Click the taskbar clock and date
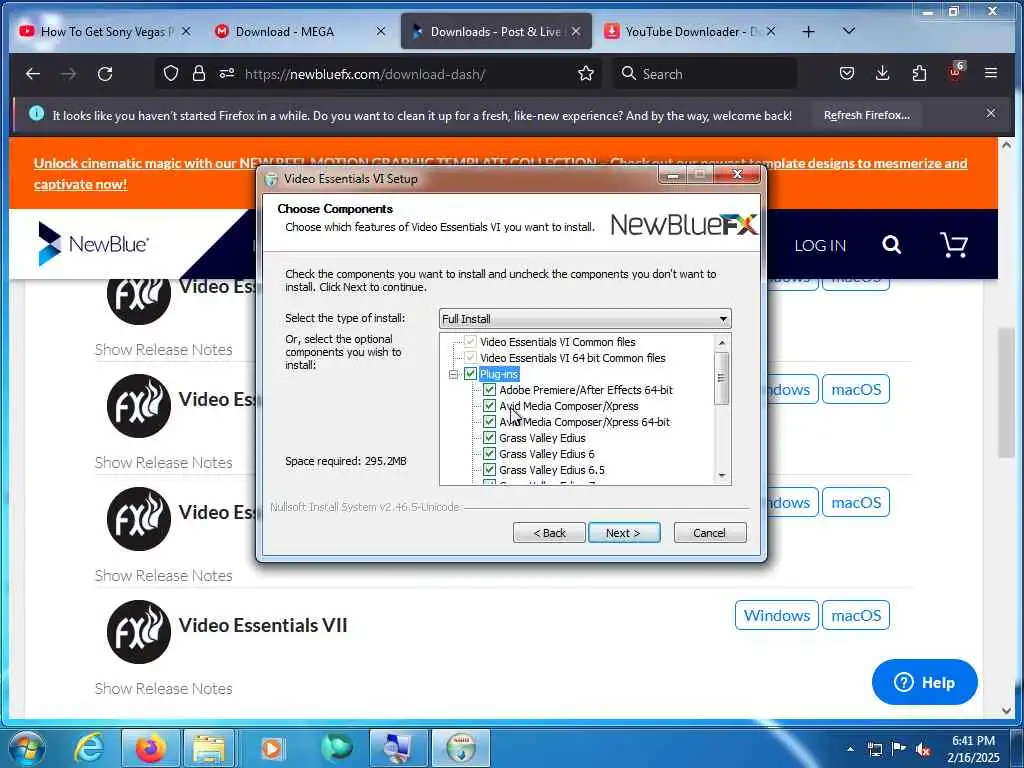The height and width of the screenshot is (768, 1024). click(x=973, y=749)
